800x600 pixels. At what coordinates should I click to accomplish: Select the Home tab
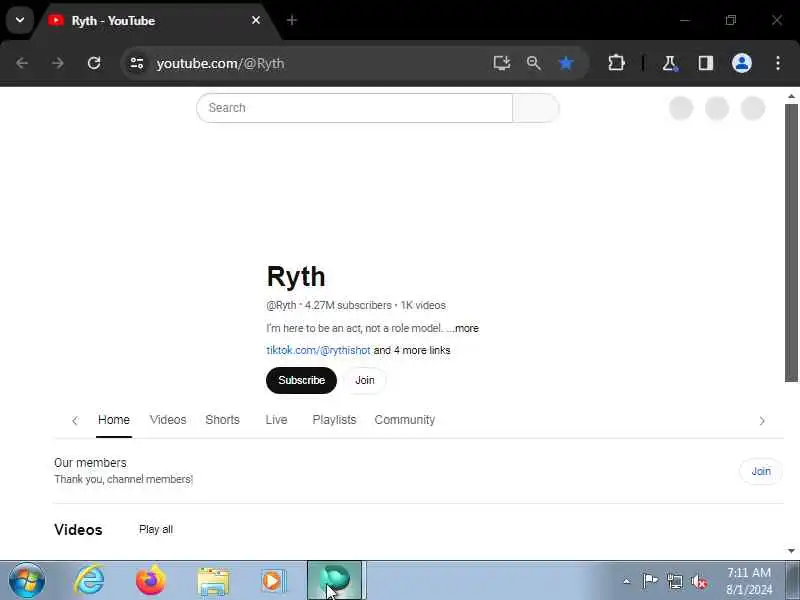coord(114,420)
